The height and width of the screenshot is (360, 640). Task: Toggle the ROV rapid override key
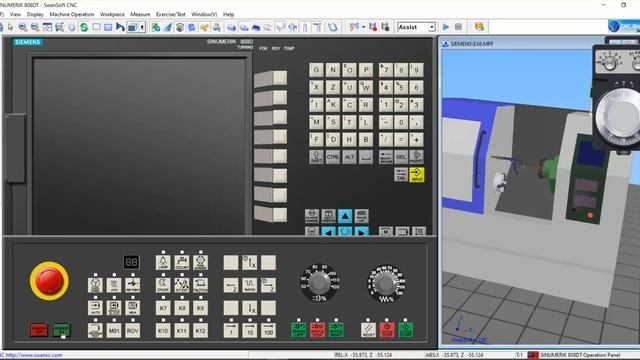133,330
